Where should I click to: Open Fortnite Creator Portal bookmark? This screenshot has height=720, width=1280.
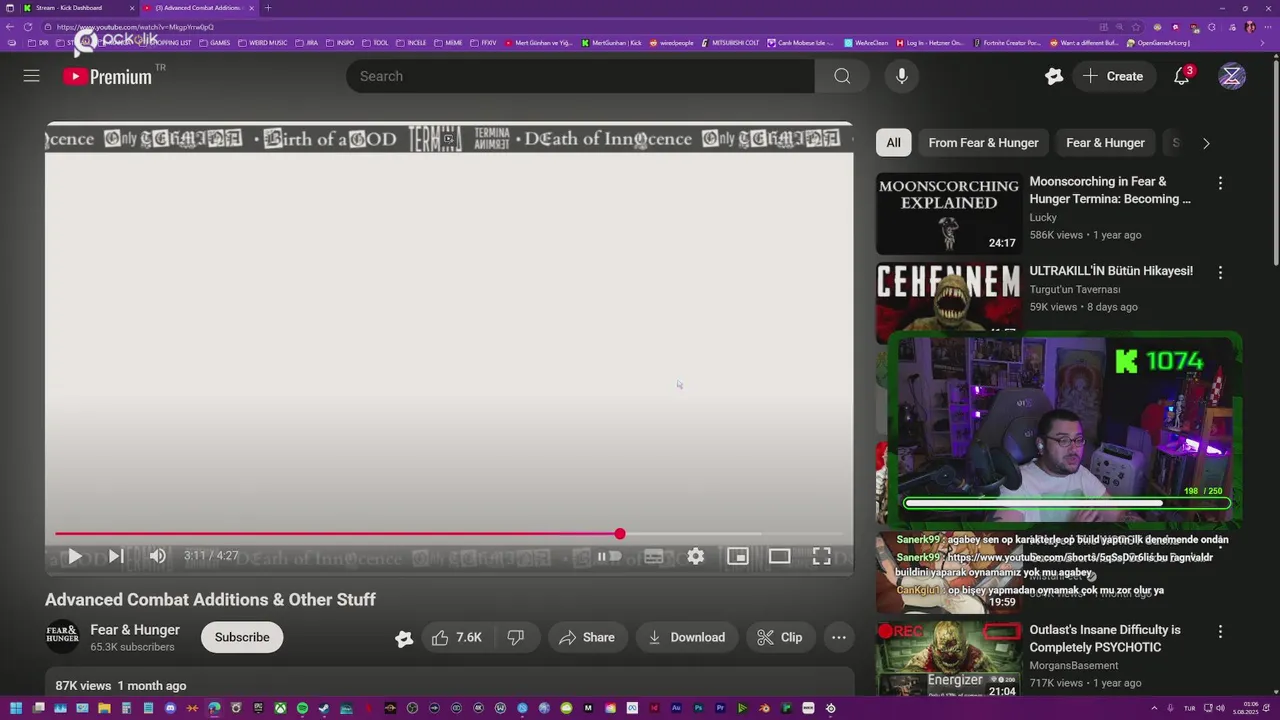[1007, 43]
